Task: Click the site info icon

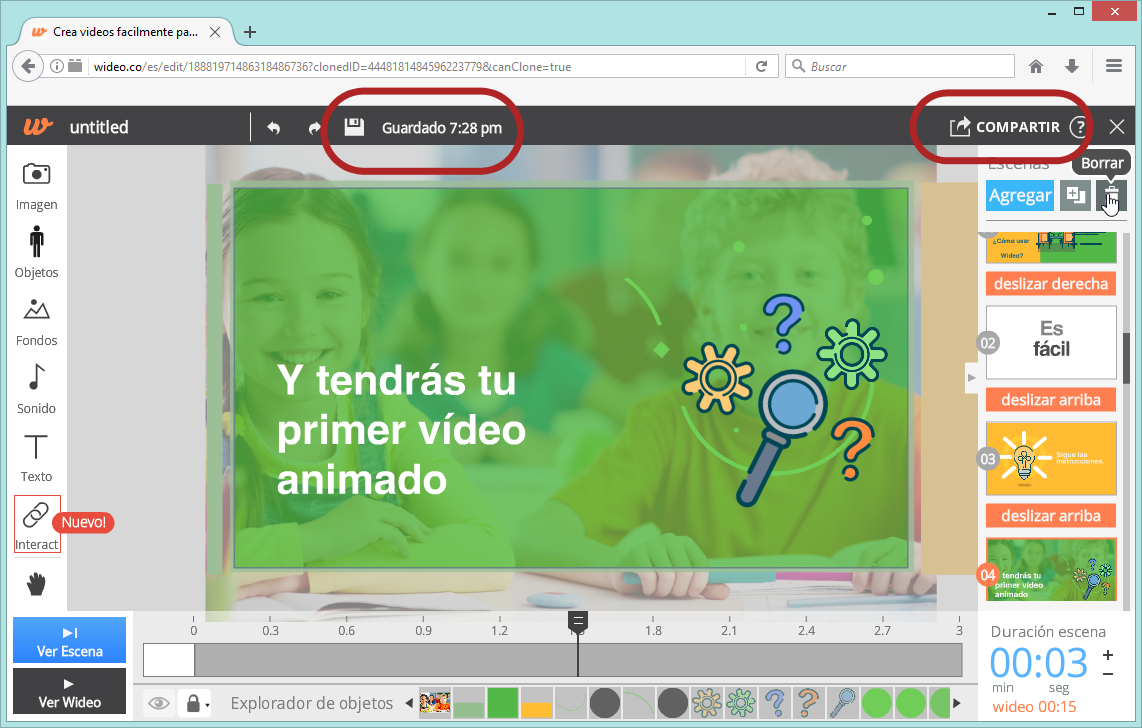Action: [57, 66]
